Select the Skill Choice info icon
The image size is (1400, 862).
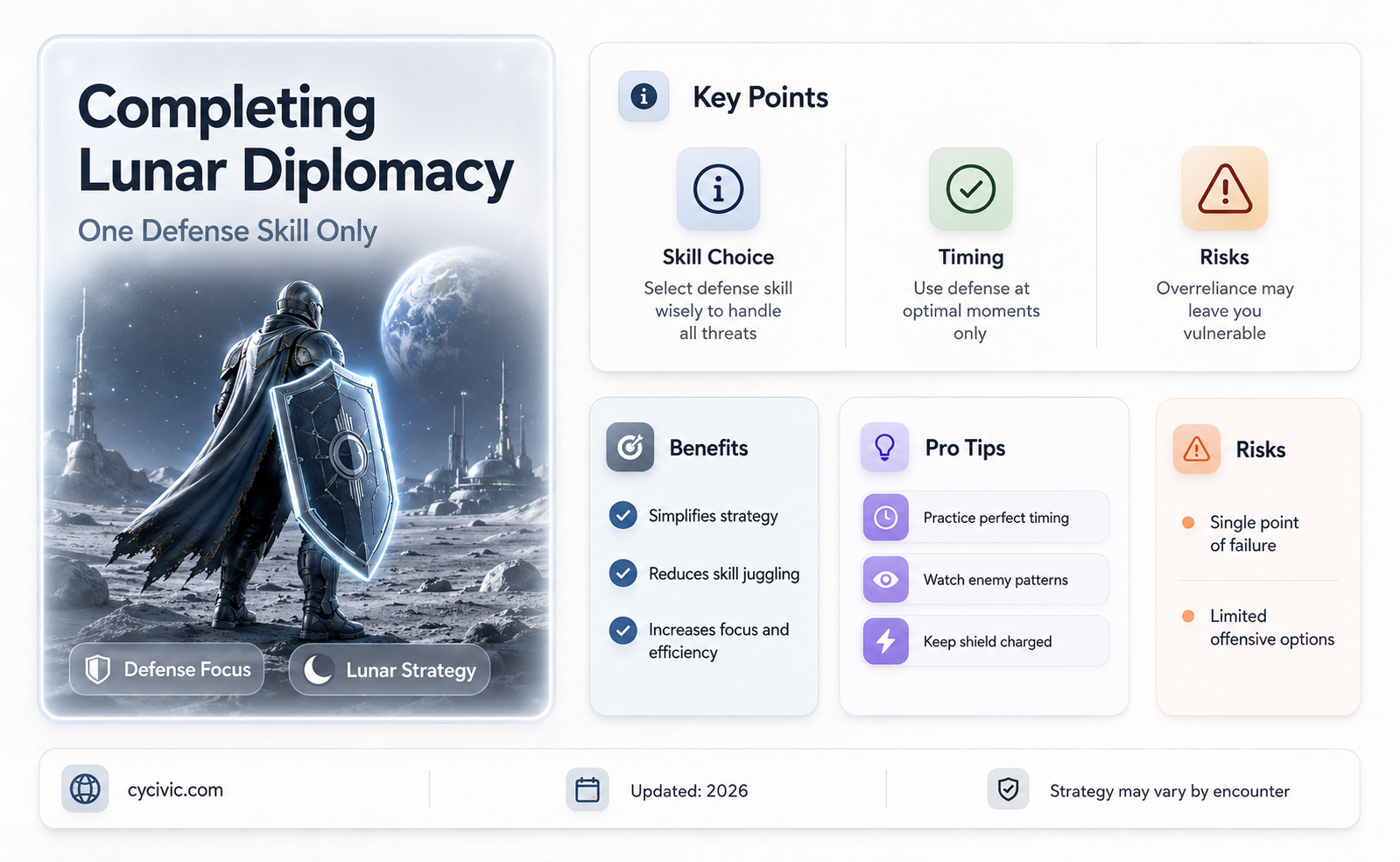(x=718, y=188)
